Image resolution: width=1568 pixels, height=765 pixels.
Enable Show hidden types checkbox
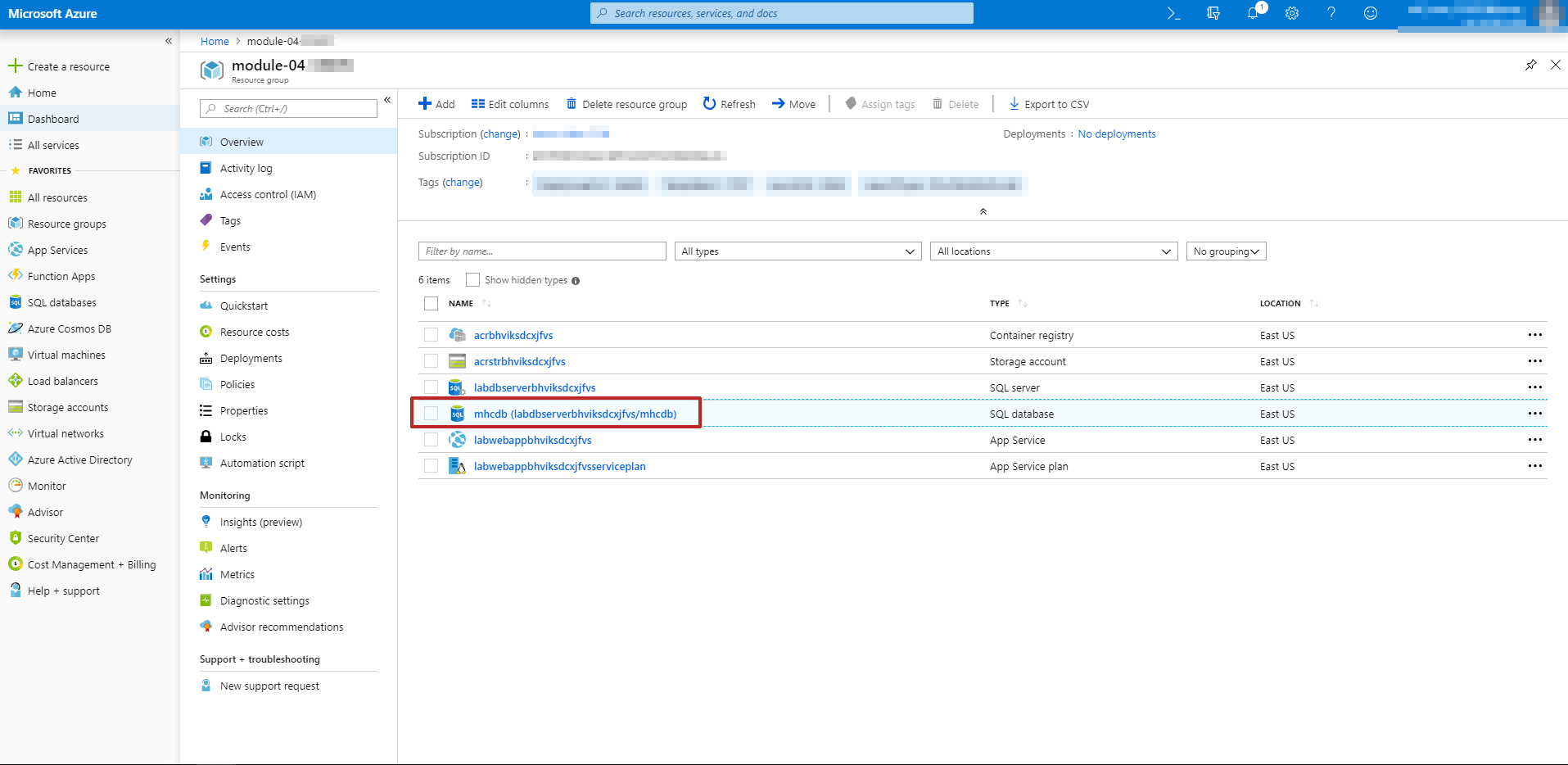pos(472,280)
